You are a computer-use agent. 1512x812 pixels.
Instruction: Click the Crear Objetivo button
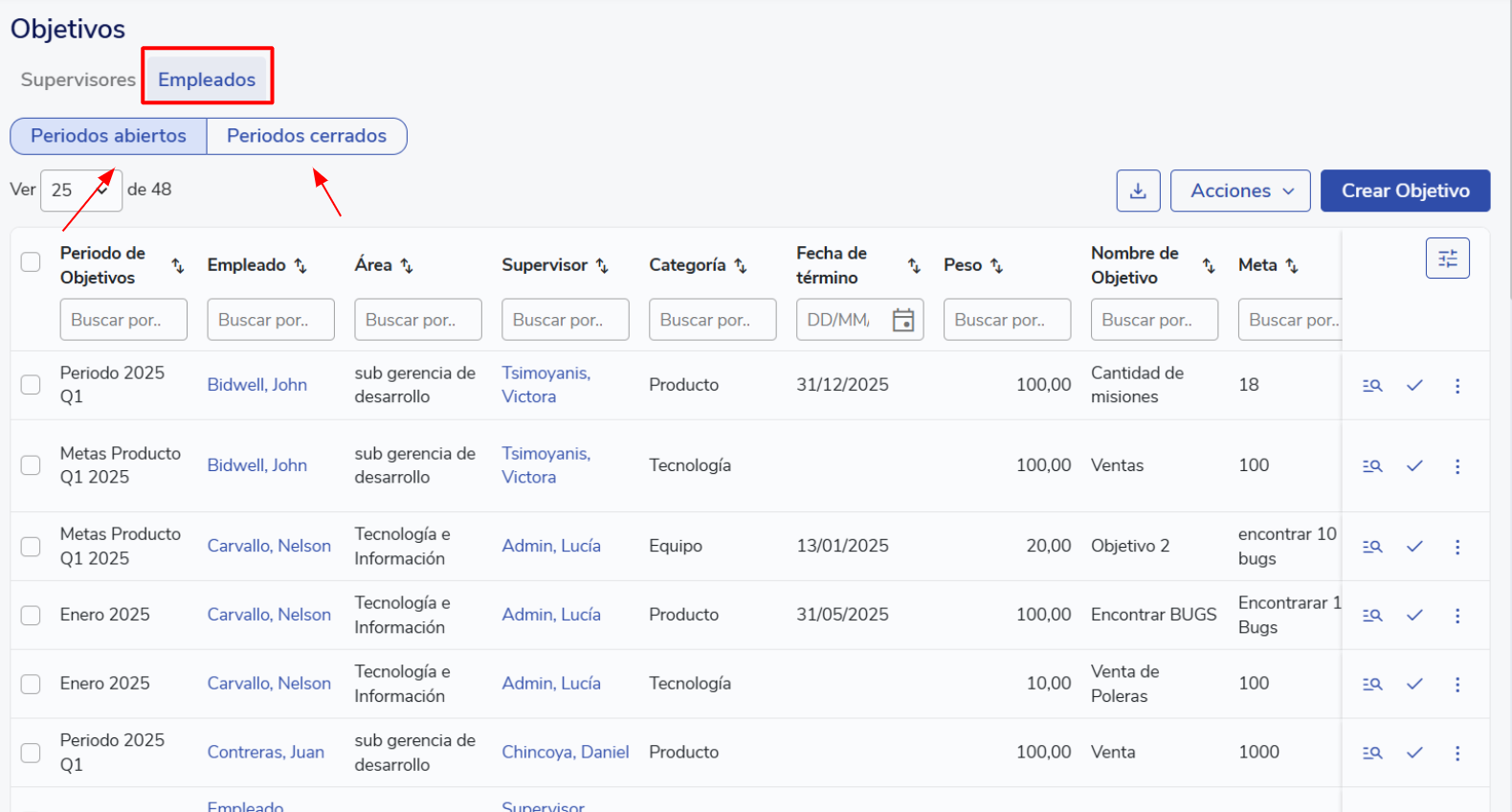tap(1405, 191)
